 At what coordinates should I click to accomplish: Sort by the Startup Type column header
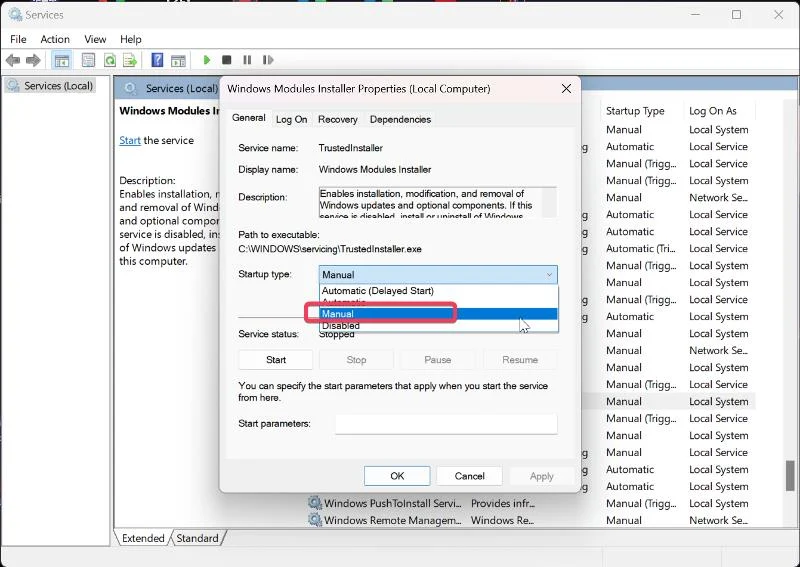[x=635, y=111]
